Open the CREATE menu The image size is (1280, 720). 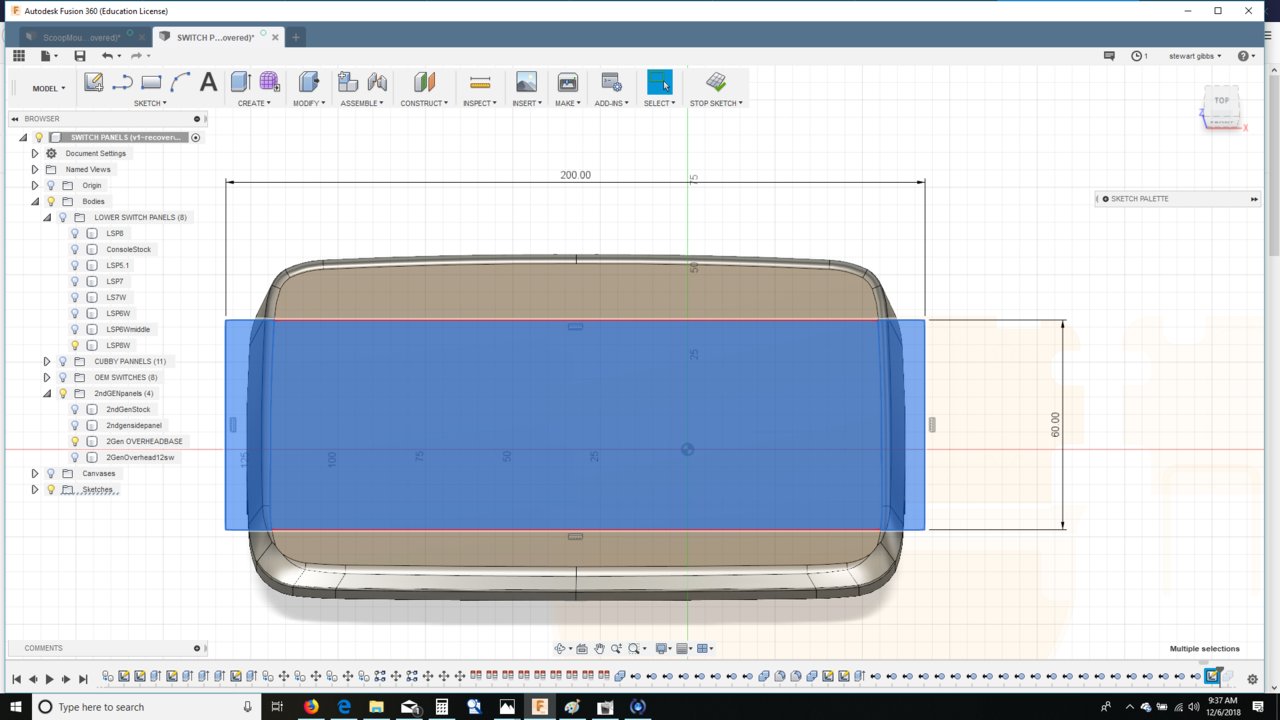[x=254, y=103]
